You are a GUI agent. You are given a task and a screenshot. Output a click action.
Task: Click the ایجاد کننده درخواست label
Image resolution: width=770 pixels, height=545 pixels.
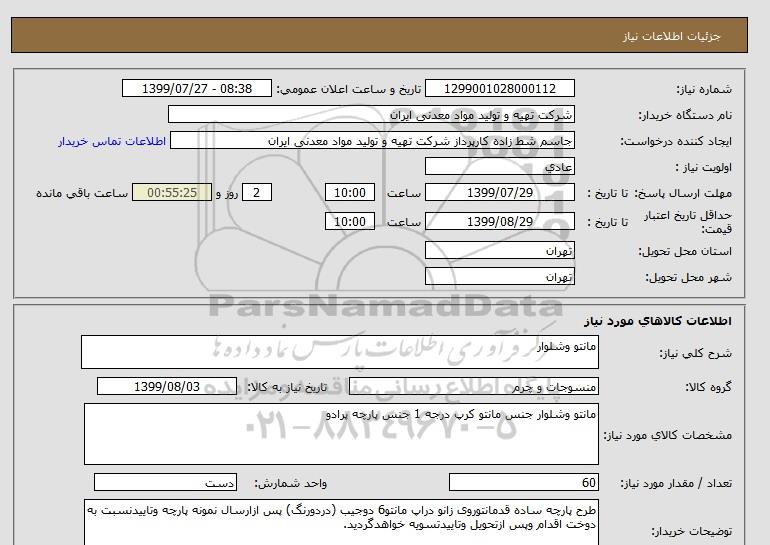[x=676, y=141]
